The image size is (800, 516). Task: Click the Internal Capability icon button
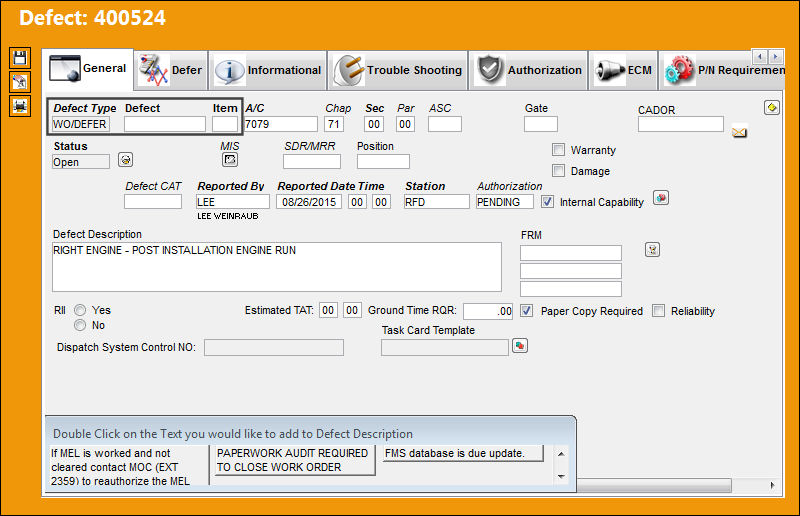point(661,198)
